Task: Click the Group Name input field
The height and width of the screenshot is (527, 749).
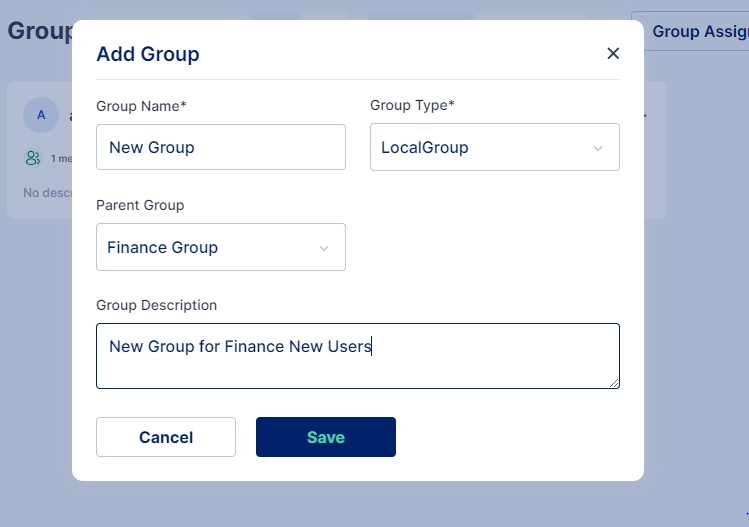Action: point(221,147)
